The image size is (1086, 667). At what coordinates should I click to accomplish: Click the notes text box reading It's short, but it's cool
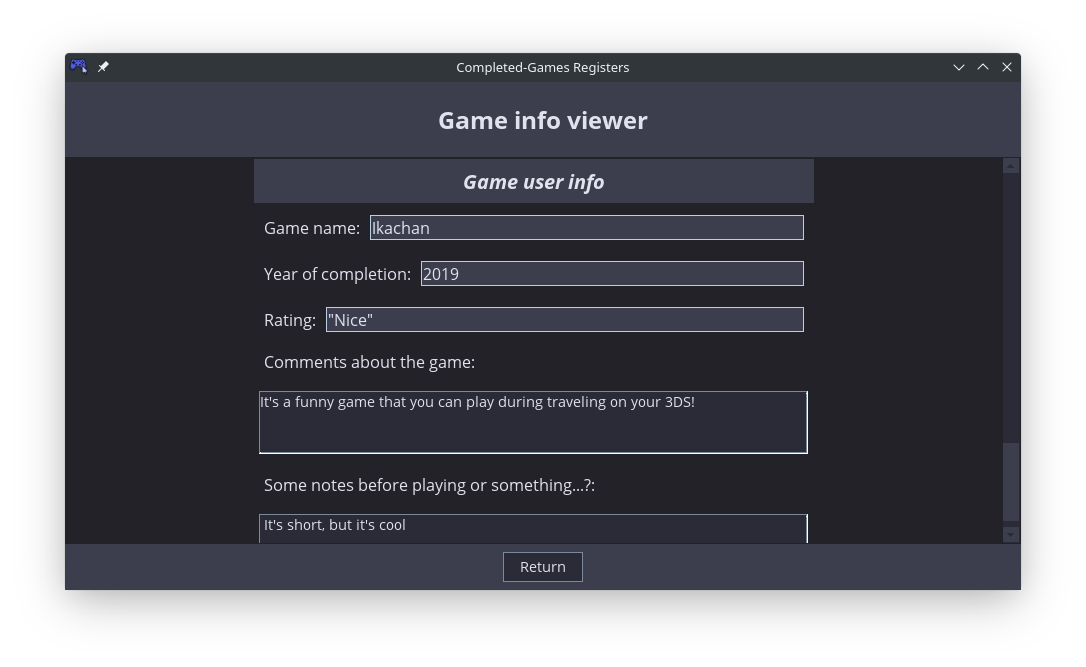533,528
